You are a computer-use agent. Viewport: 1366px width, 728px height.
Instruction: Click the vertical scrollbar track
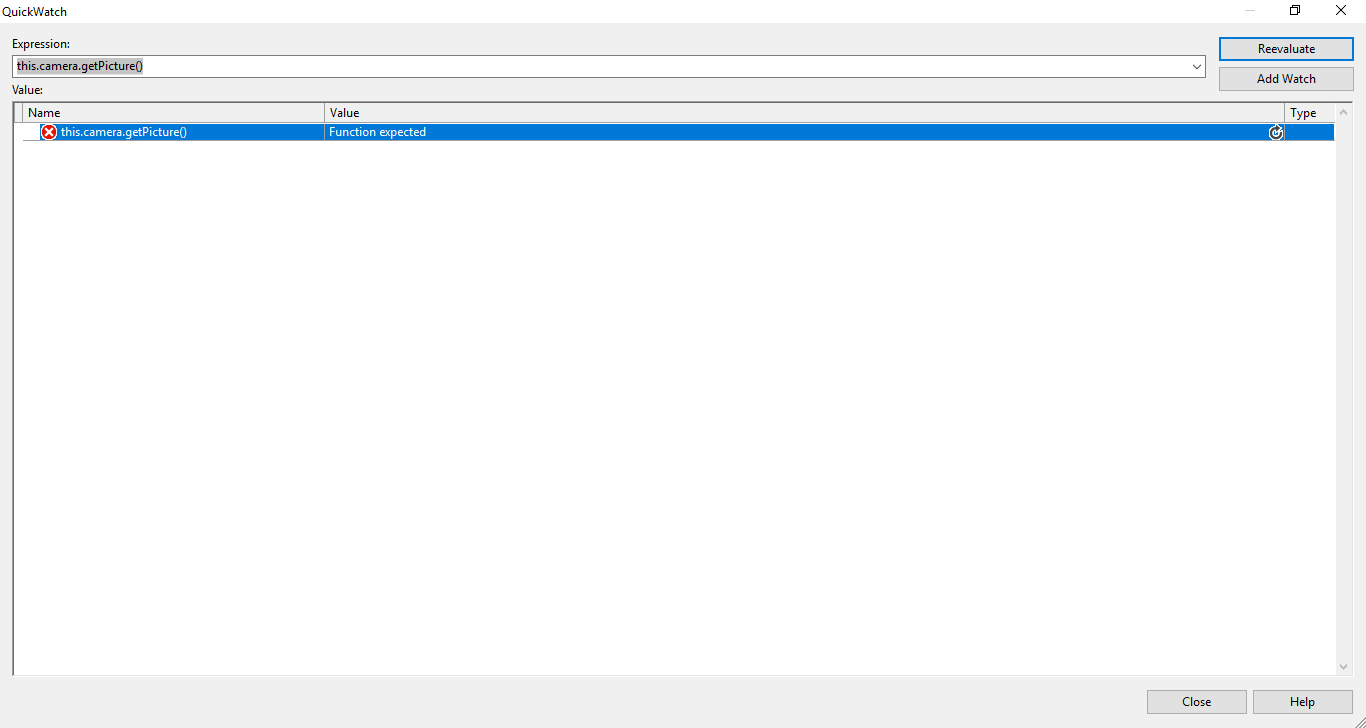click(1343, 400)
